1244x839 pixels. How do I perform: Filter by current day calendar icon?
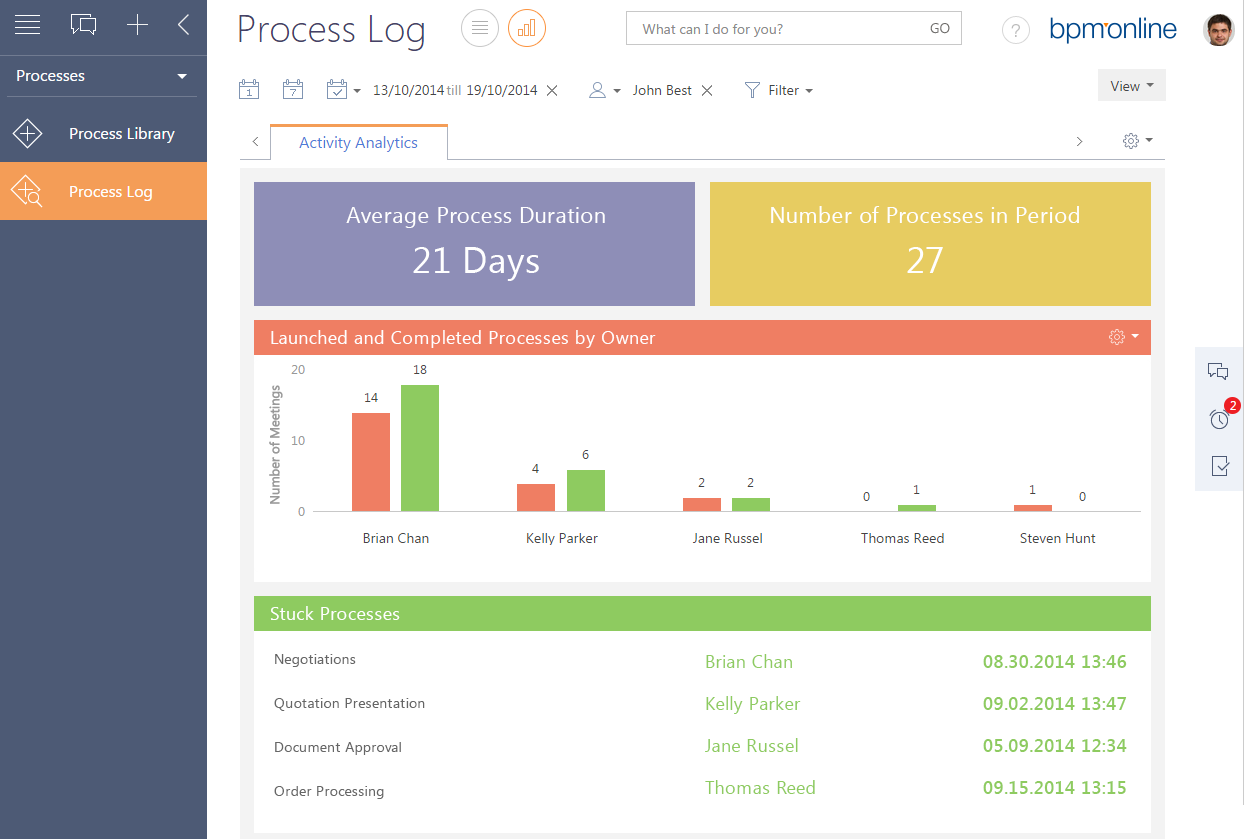[249, 90]
